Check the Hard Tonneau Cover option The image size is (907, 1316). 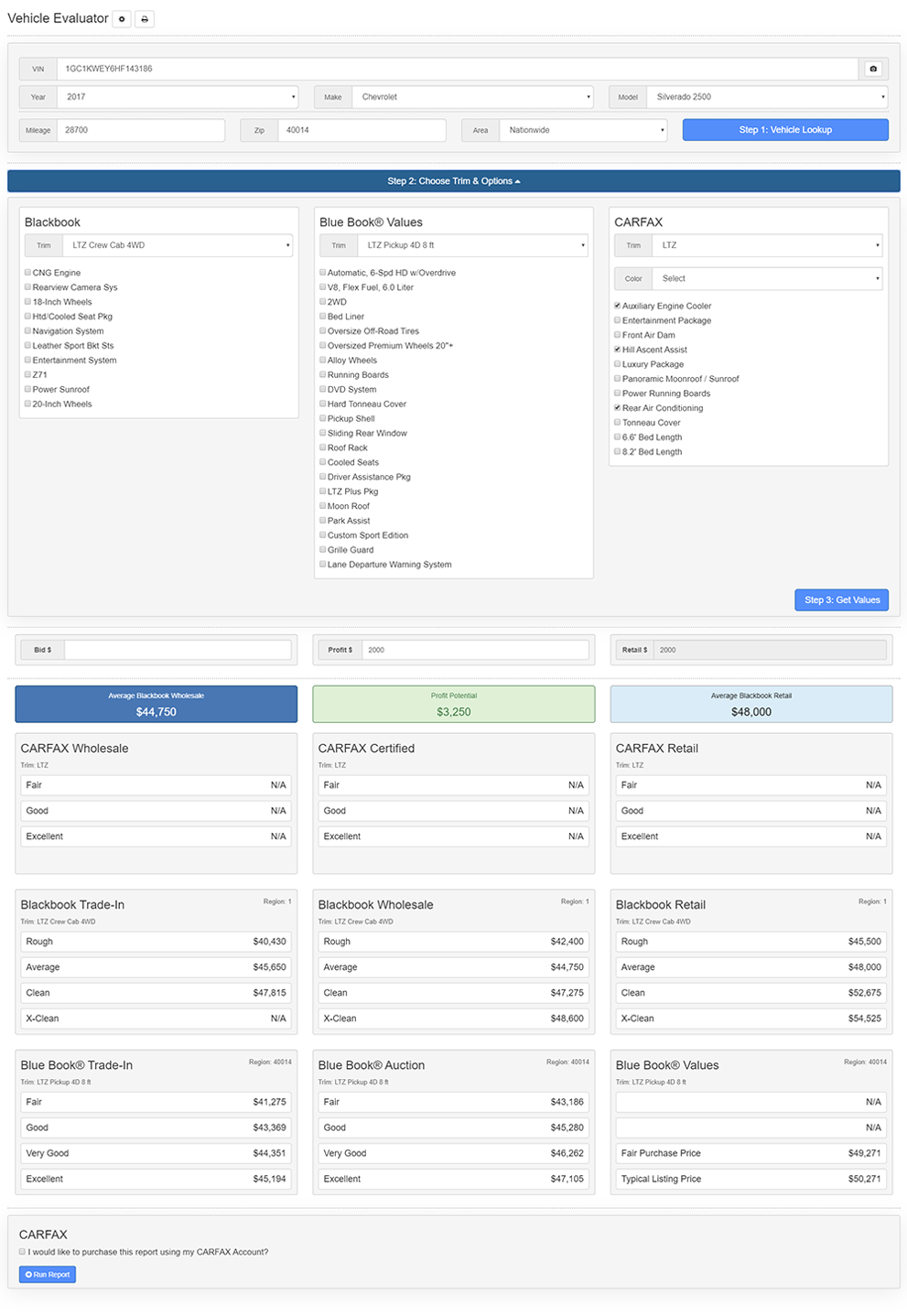point(323,404)
